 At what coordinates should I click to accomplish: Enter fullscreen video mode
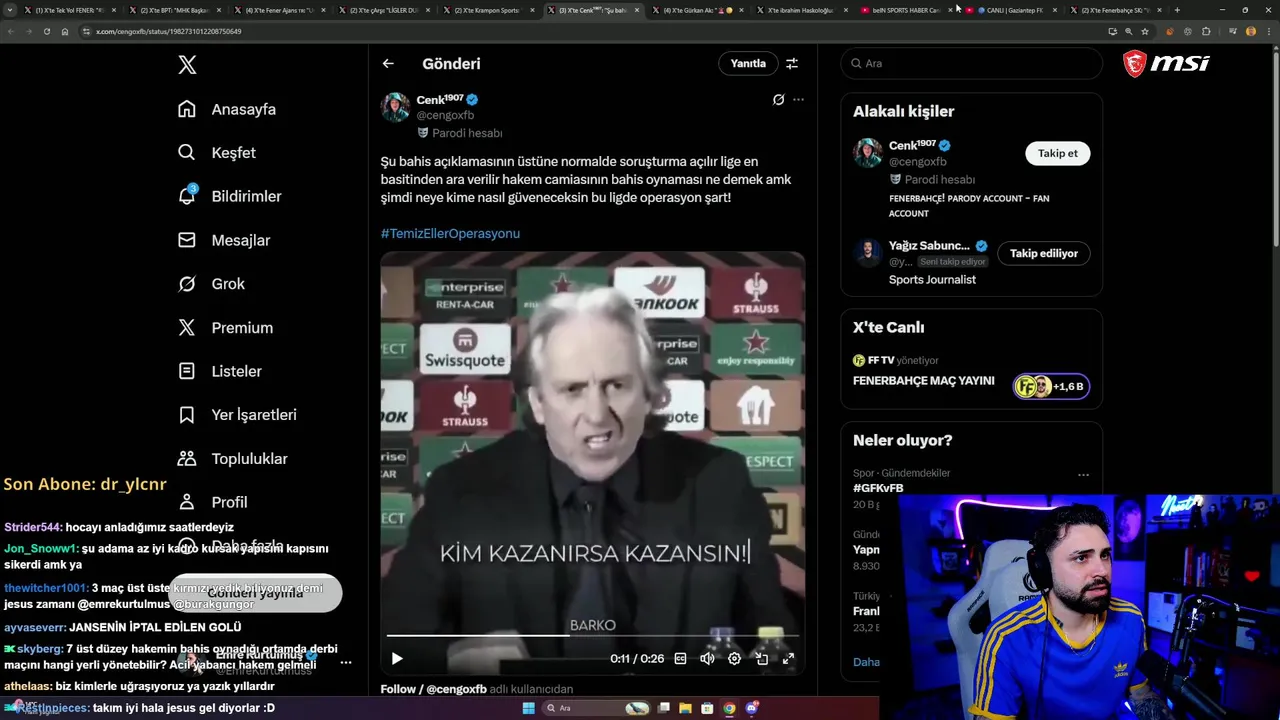(788, 658)
